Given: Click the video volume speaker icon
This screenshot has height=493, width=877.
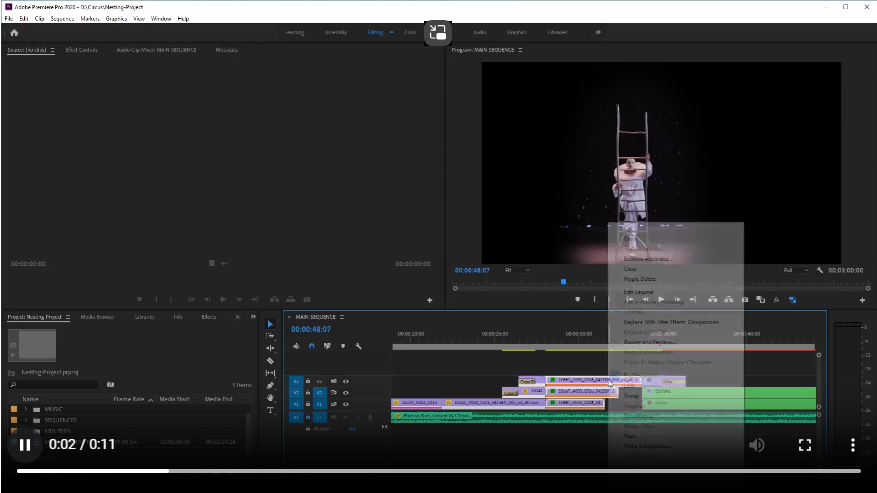Looking at the screenshot, I should 757,445.
